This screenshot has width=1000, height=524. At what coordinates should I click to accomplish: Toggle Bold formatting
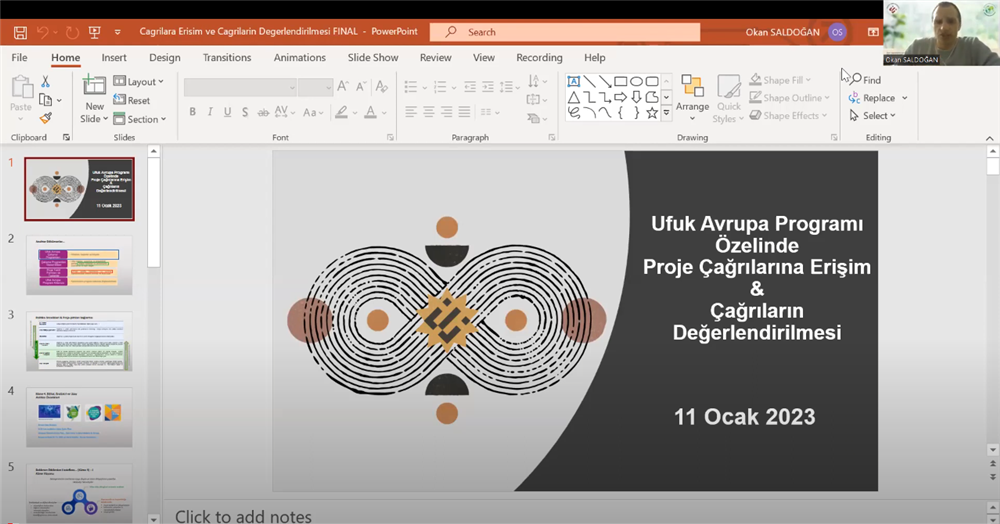point(193,112)
